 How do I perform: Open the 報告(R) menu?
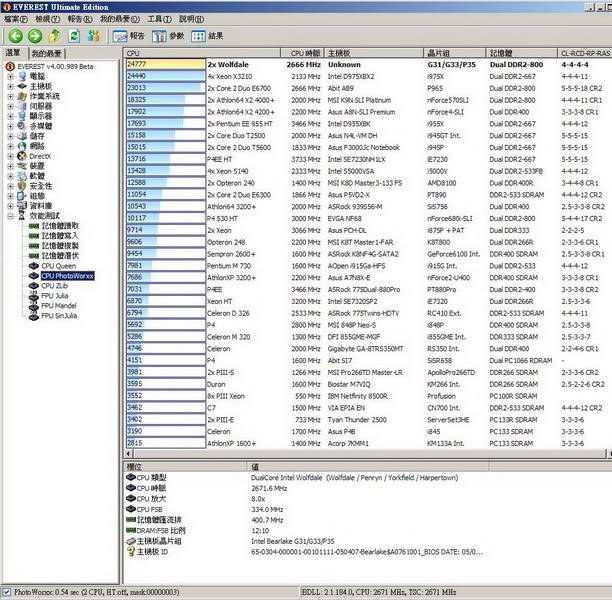click(x=80, y=19)
